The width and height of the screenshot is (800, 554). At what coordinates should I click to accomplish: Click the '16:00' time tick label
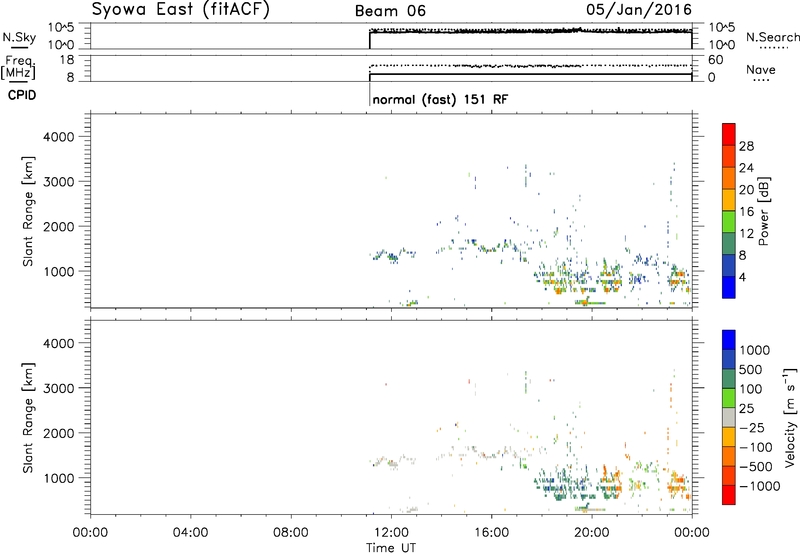(491, 533)
